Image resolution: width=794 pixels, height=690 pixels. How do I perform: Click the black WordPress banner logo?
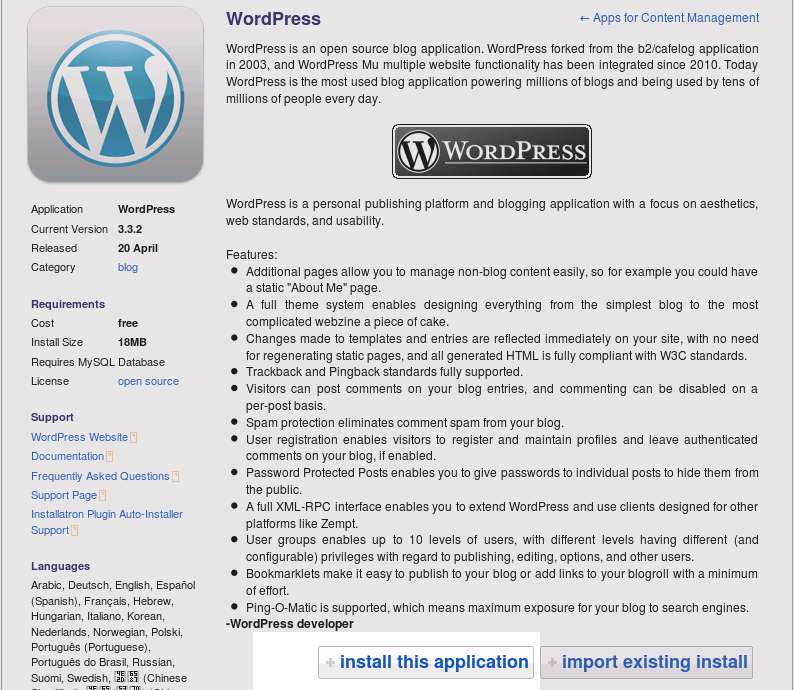(491, 152)
